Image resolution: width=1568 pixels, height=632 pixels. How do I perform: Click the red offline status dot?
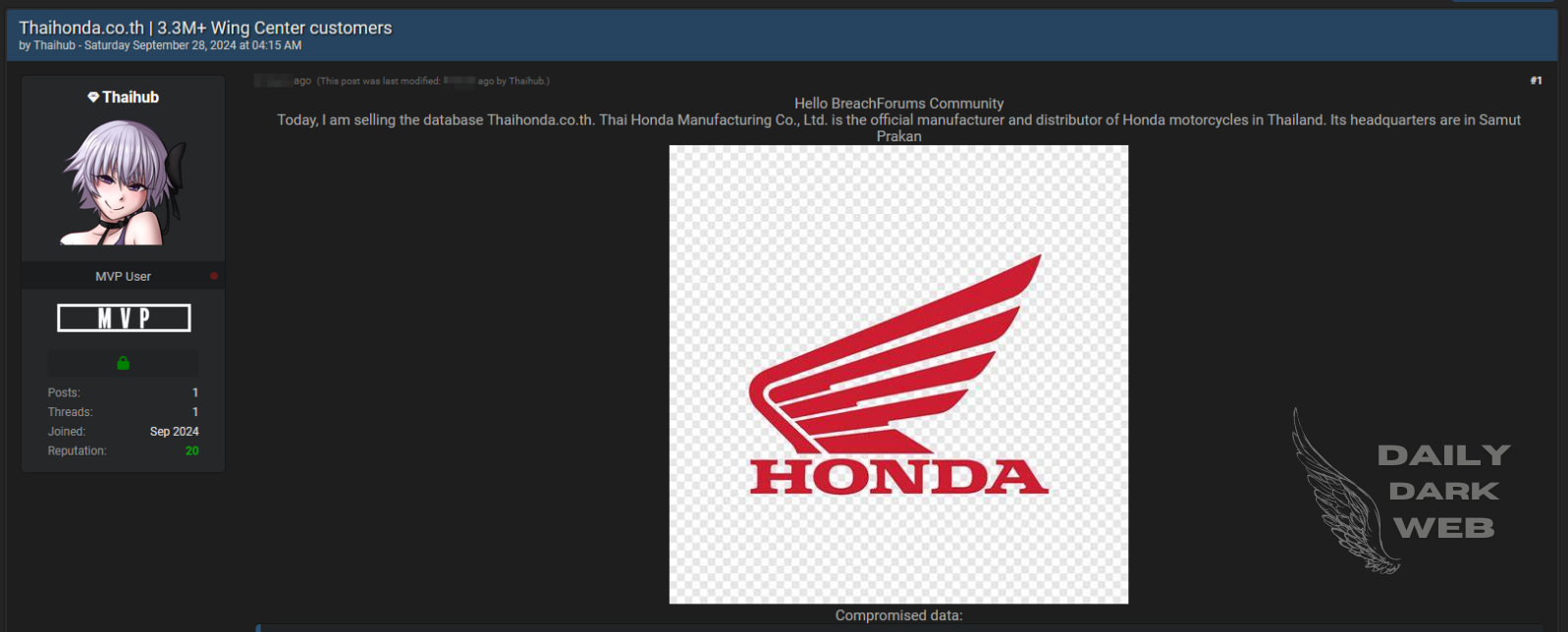tap(214, 277)
